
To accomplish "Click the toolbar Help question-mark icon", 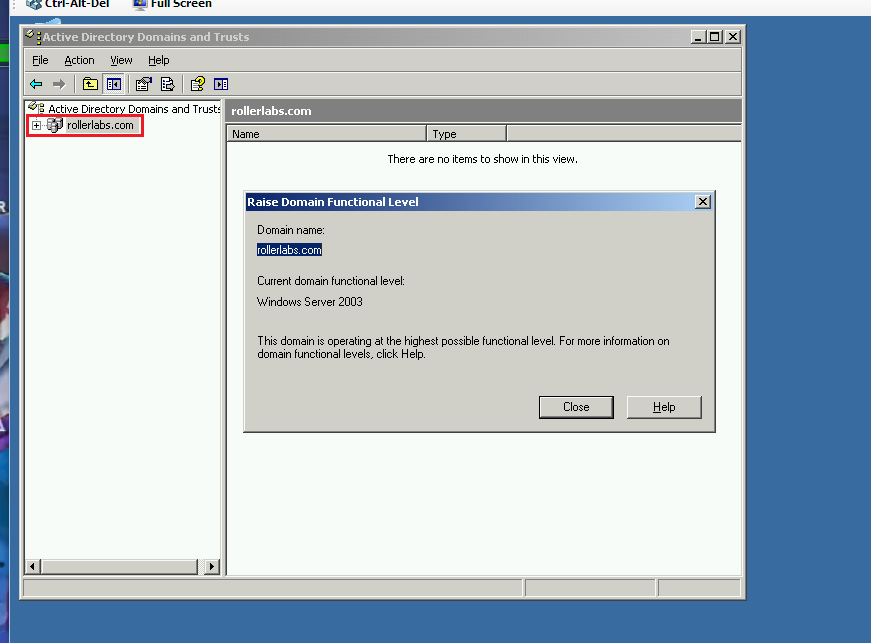I will tap(198, 84).
